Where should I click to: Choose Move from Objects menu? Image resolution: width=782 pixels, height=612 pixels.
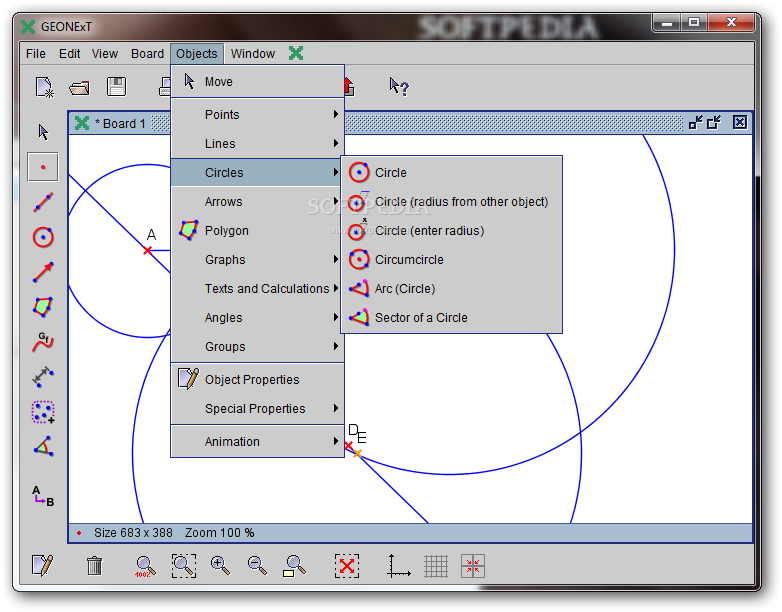tap(257, 81)
